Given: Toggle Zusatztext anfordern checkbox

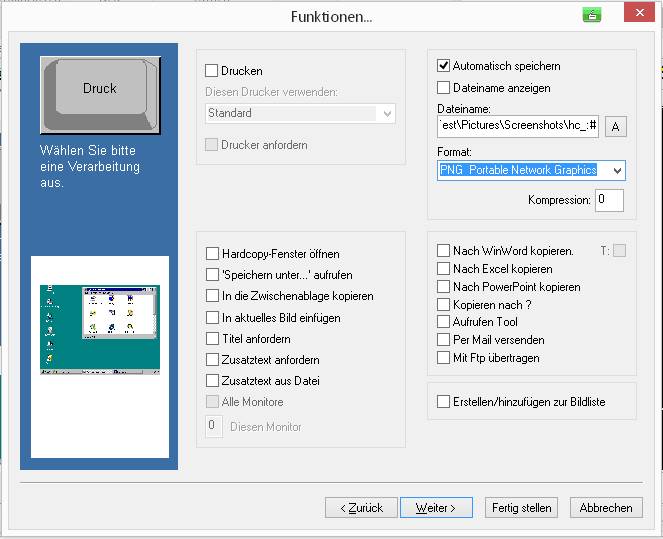Looking at the screenshot, I should 212,360.
